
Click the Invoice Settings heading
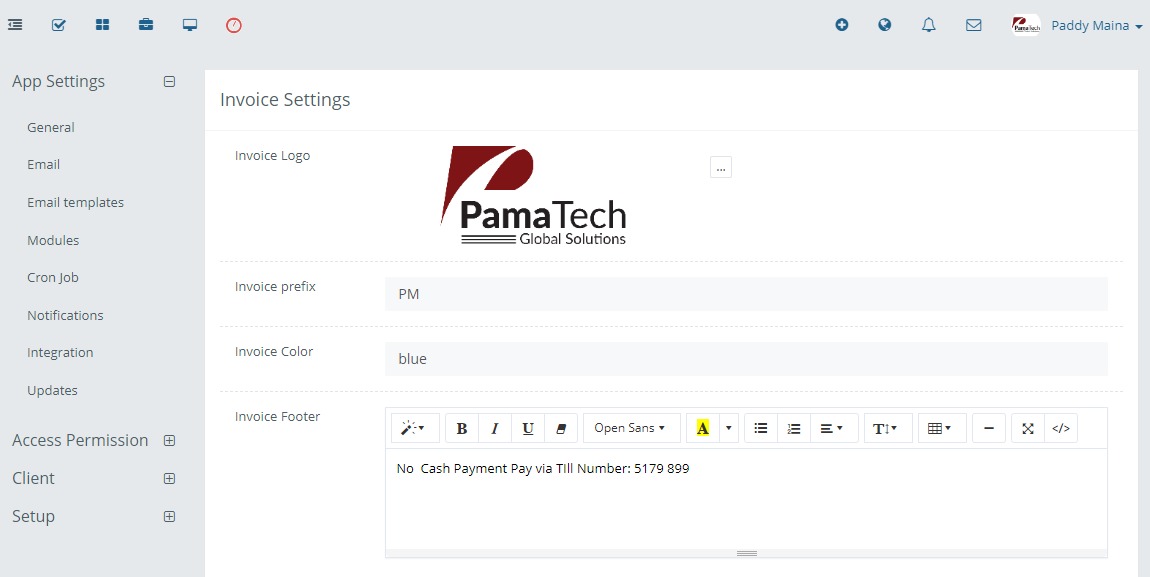285,100
